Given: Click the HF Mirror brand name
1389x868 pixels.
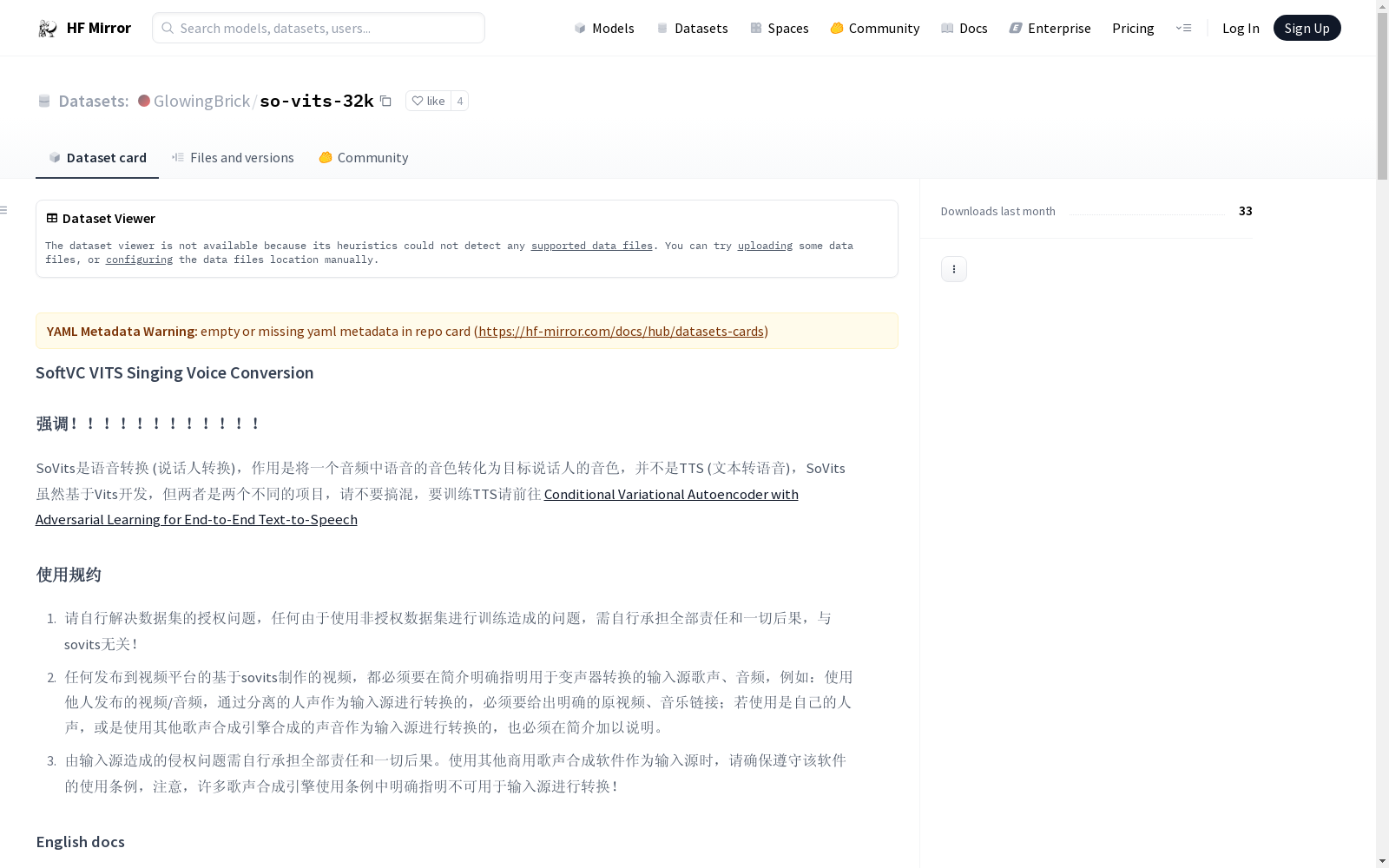Looking at the screenshot, I should pyautogui.click(x=99, y=28).
